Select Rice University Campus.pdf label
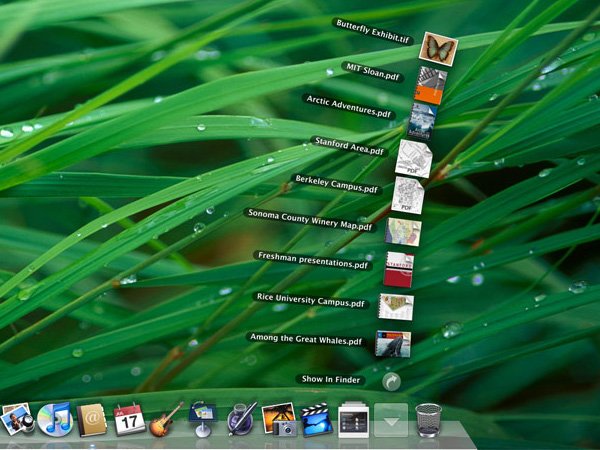Image resolution: width=600 pixels, height=450 pixels. 310,300
